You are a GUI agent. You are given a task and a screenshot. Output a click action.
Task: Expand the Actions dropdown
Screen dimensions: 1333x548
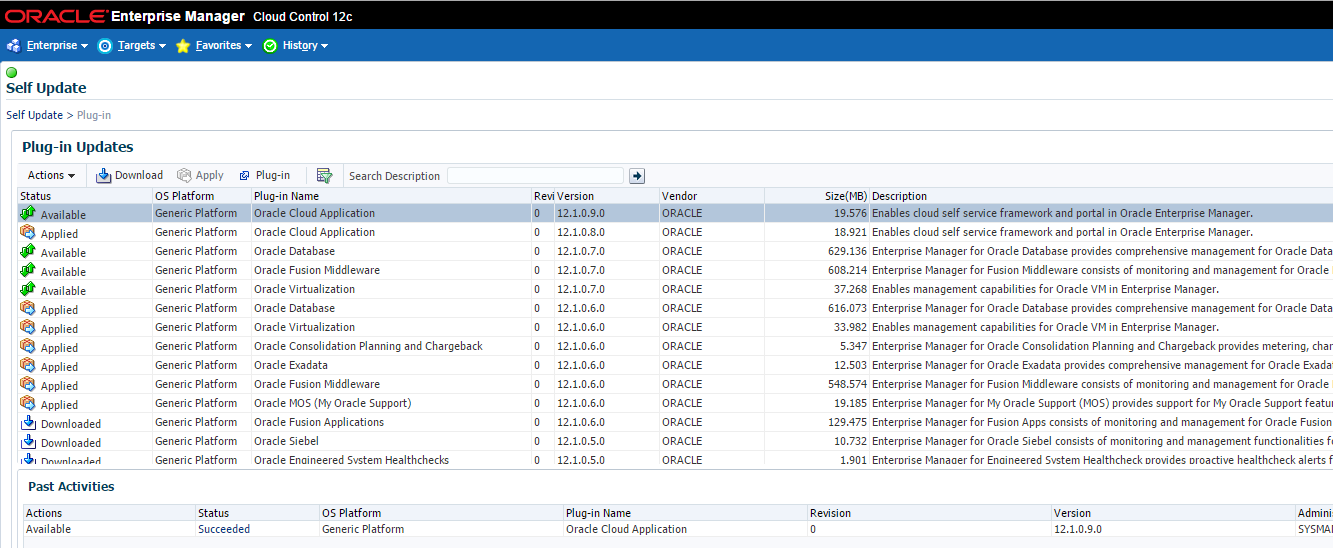(x=51, y=175)
